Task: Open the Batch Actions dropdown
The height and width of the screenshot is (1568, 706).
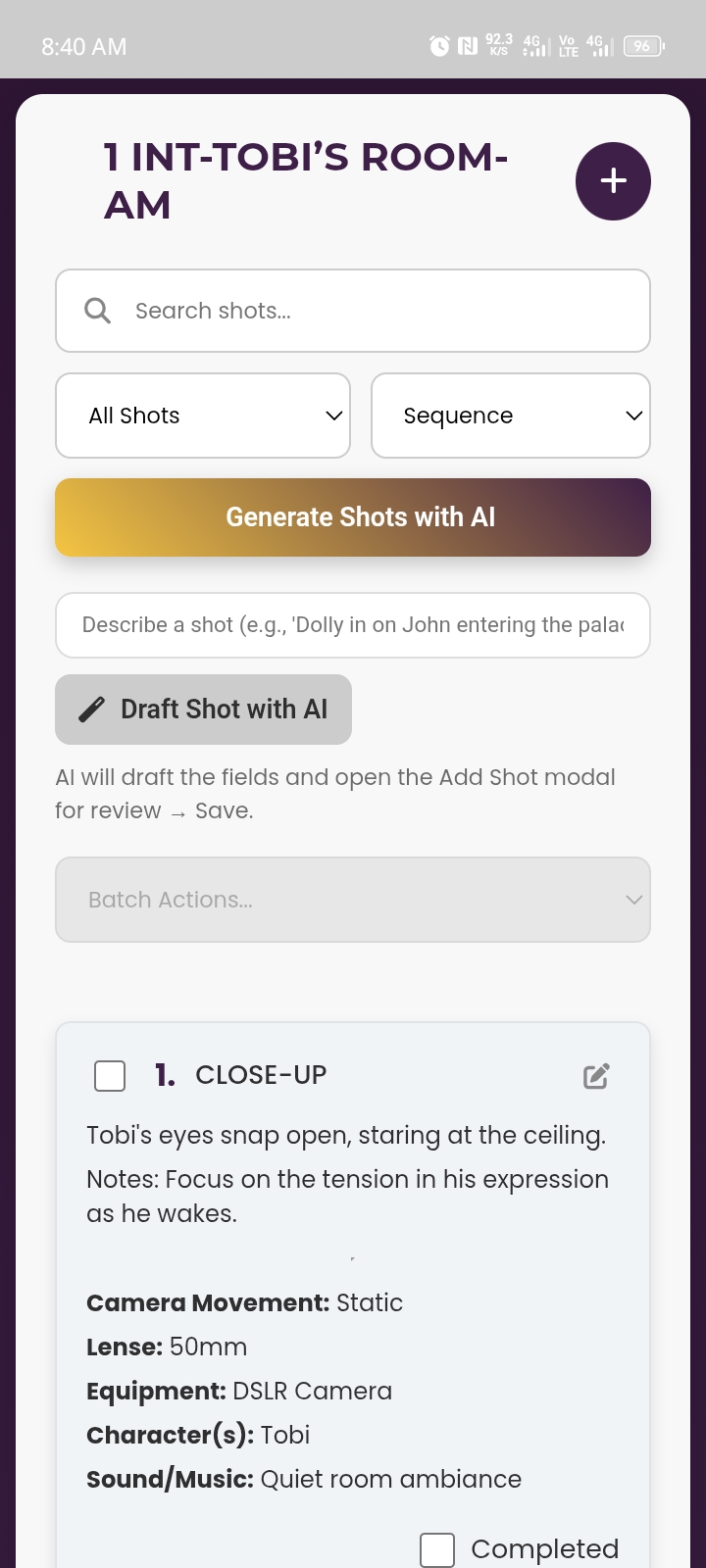Action: 353,899
